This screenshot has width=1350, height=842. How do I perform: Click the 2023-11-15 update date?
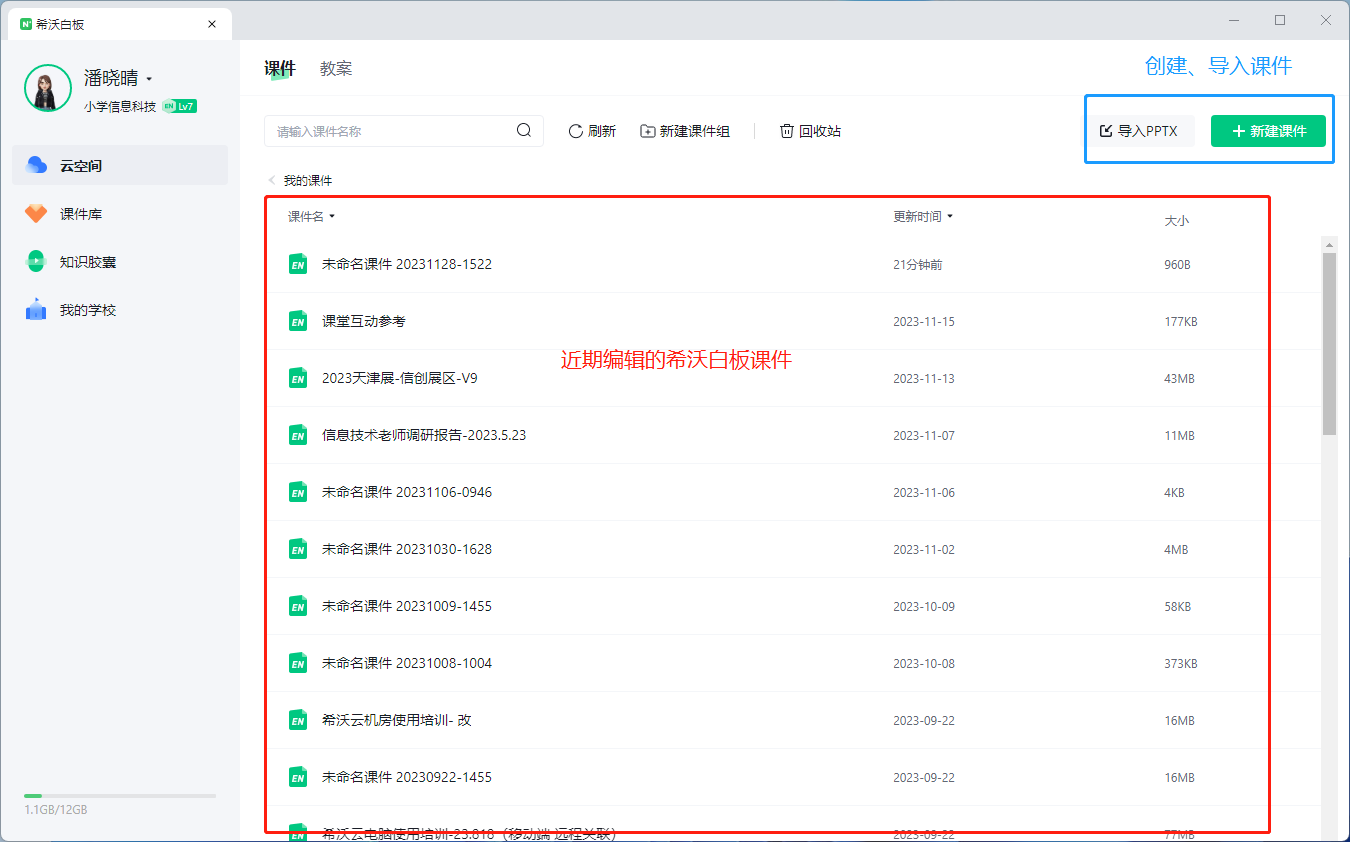tap(924, 322)
